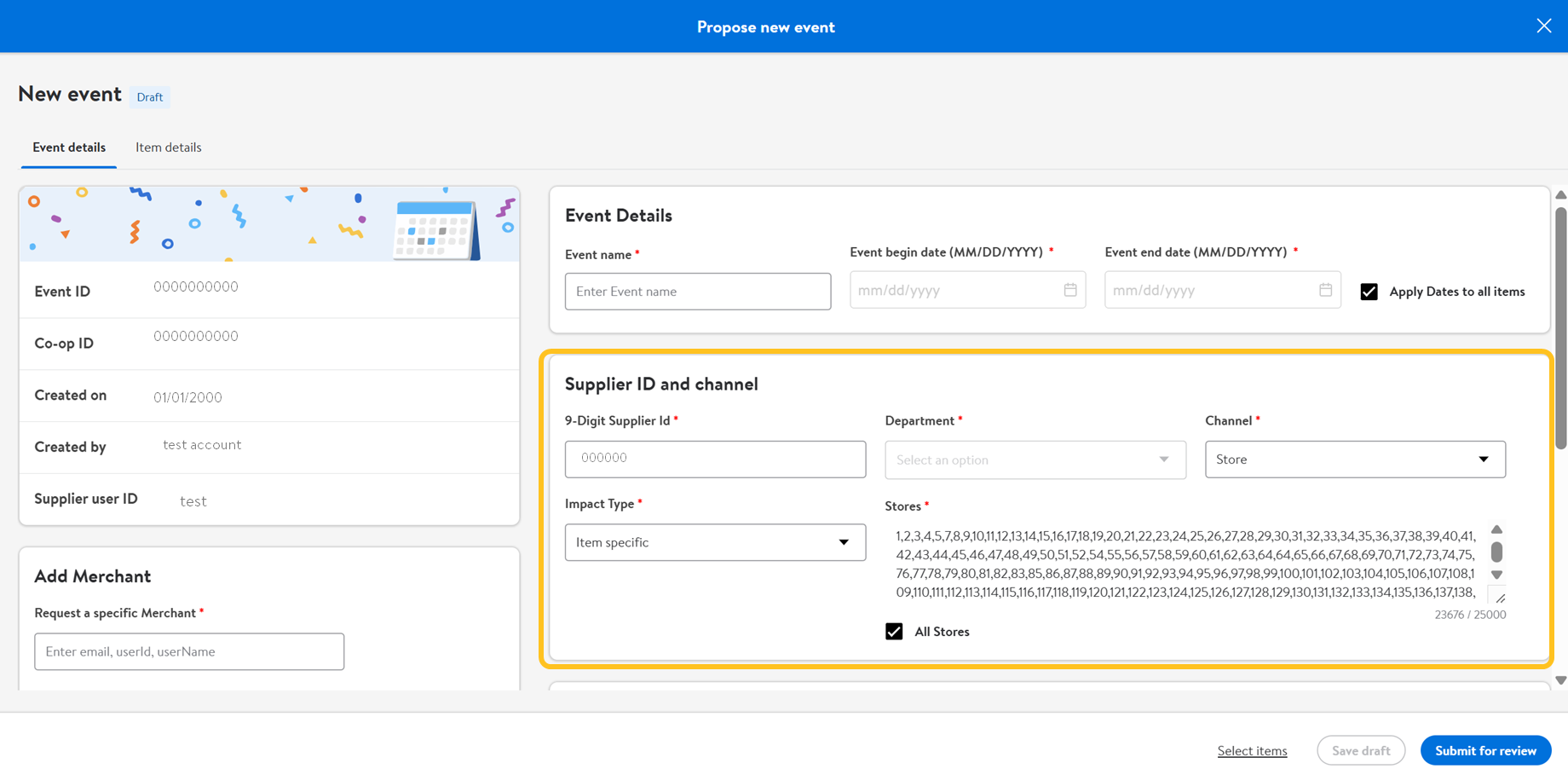Open the Event begin date calendar picker
The height and width of the screenshot is (769, 1568).
pyautogui.click(x=1069, y=290)
